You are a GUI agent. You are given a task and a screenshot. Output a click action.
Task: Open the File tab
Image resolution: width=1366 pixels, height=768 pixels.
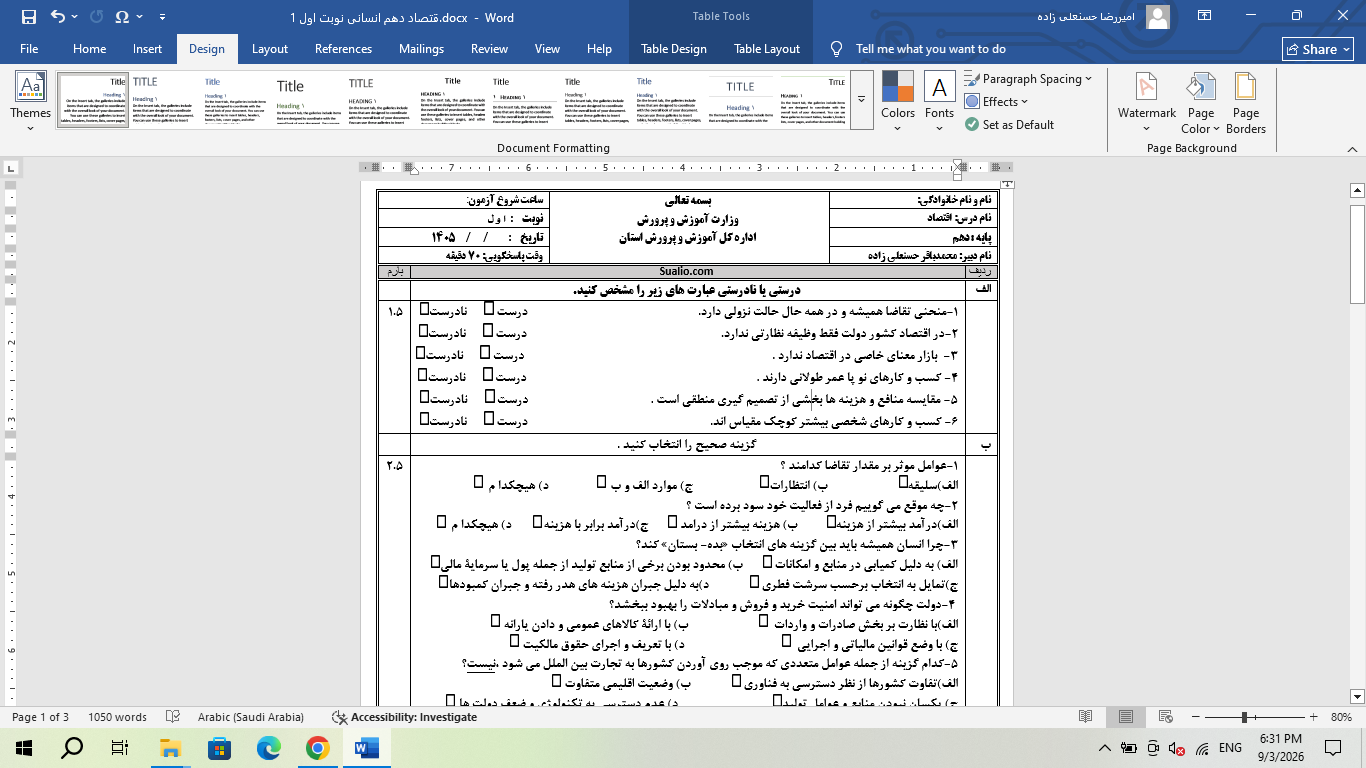[29, 49]
